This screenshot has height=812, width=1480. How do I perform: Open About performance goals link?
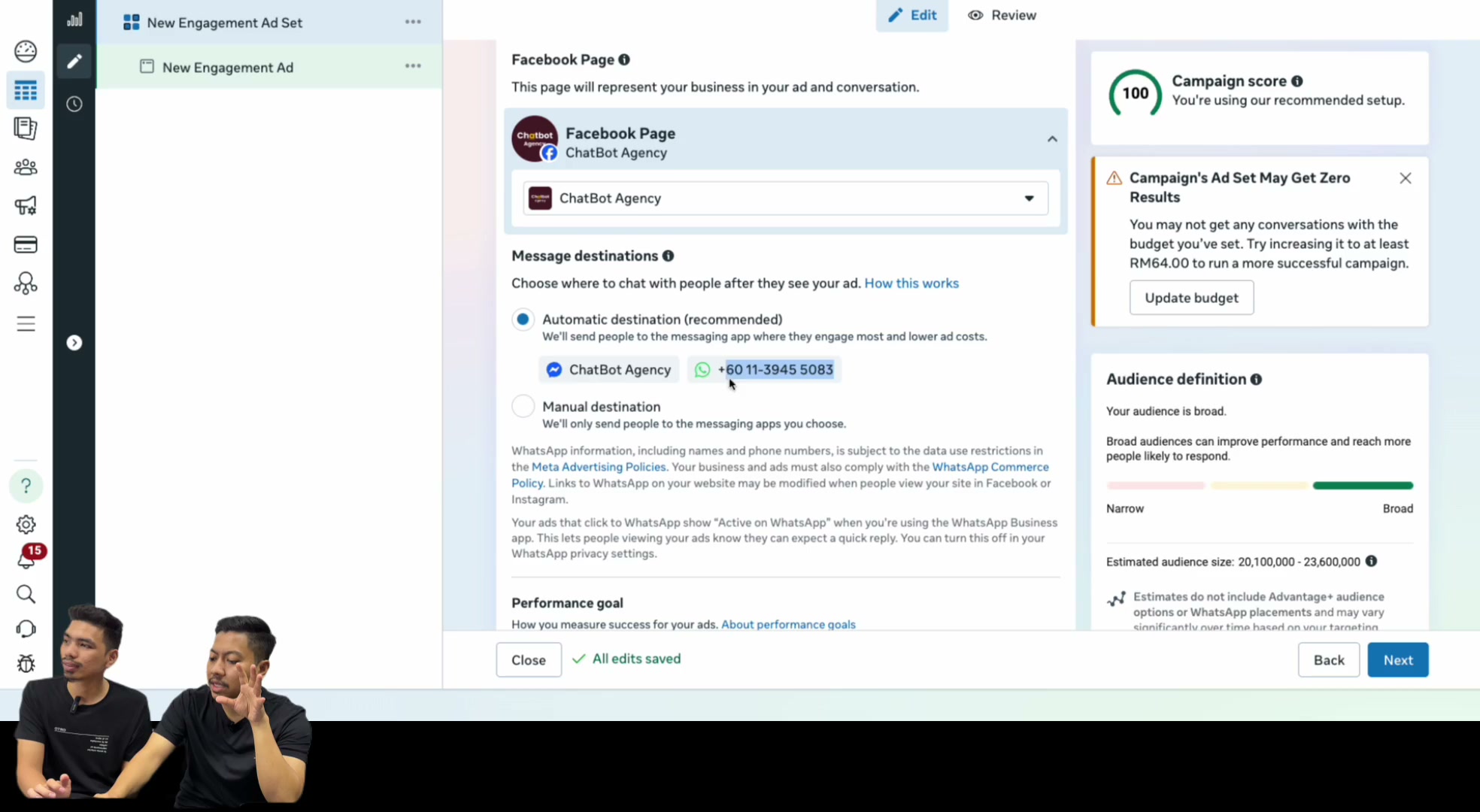click(788, 625)
